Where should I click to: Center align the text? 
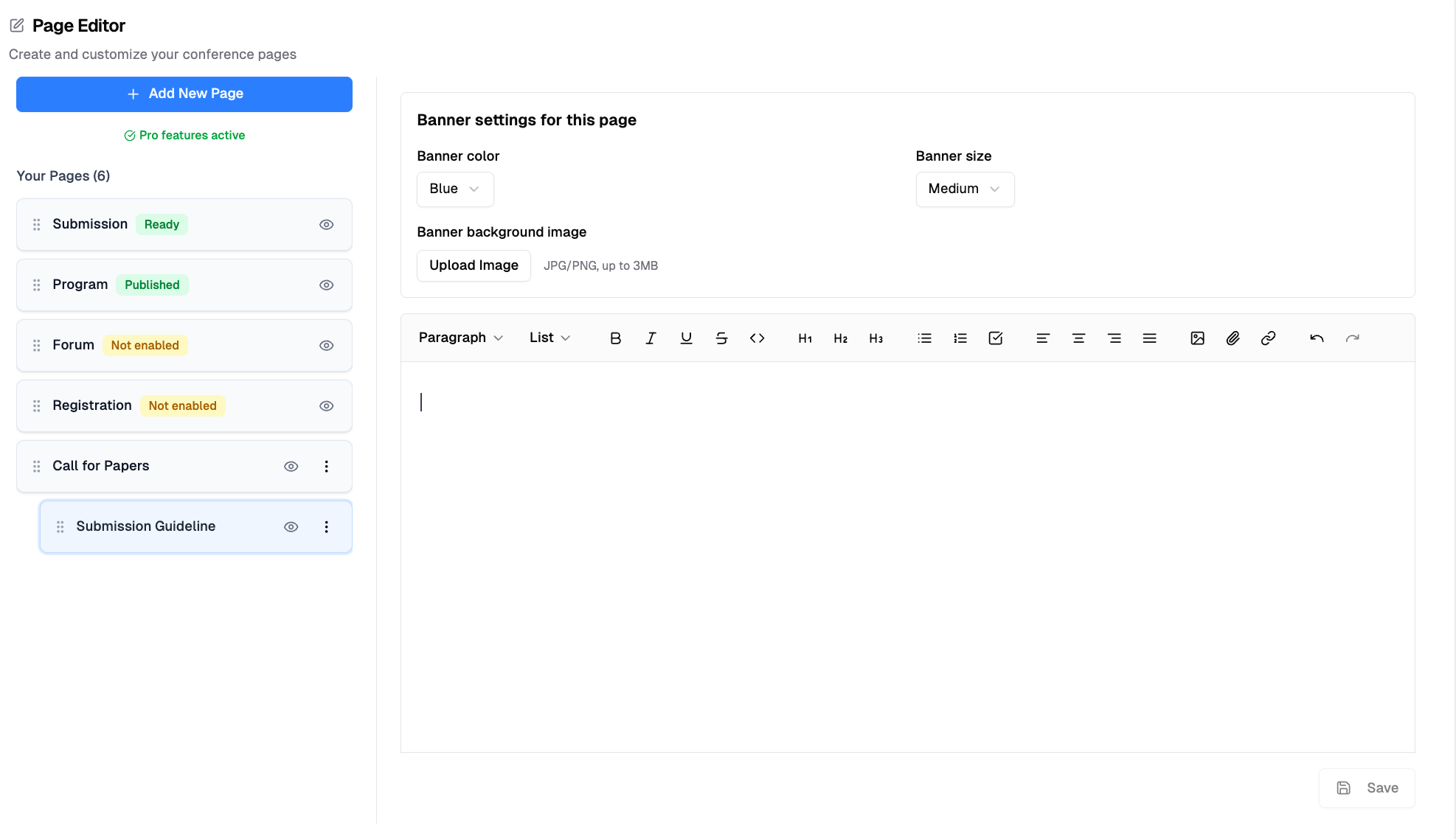click(1078, 338)
